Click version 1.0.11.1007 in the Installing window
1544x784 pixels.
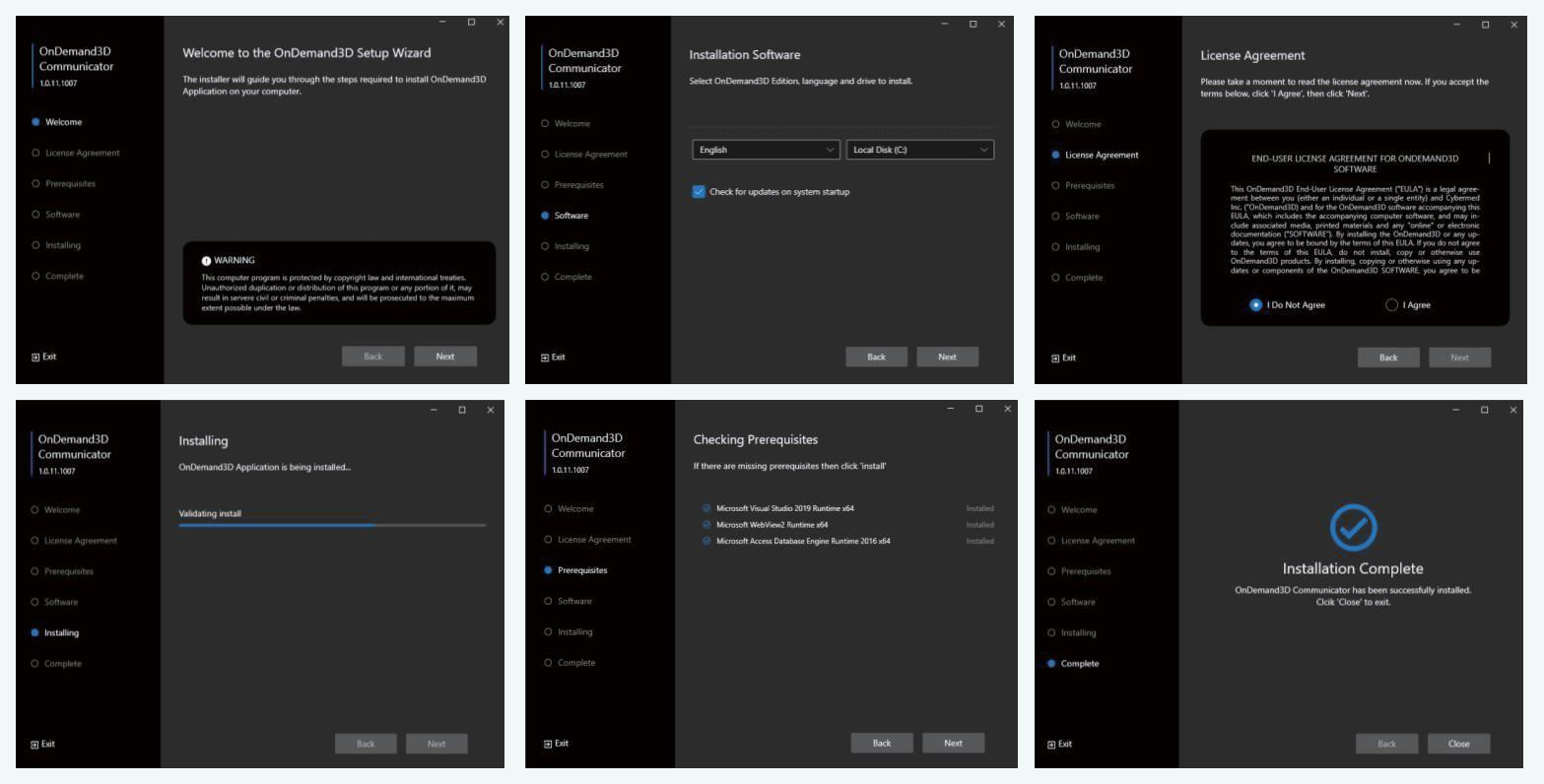pyautogui.click(x=56, y=472)
